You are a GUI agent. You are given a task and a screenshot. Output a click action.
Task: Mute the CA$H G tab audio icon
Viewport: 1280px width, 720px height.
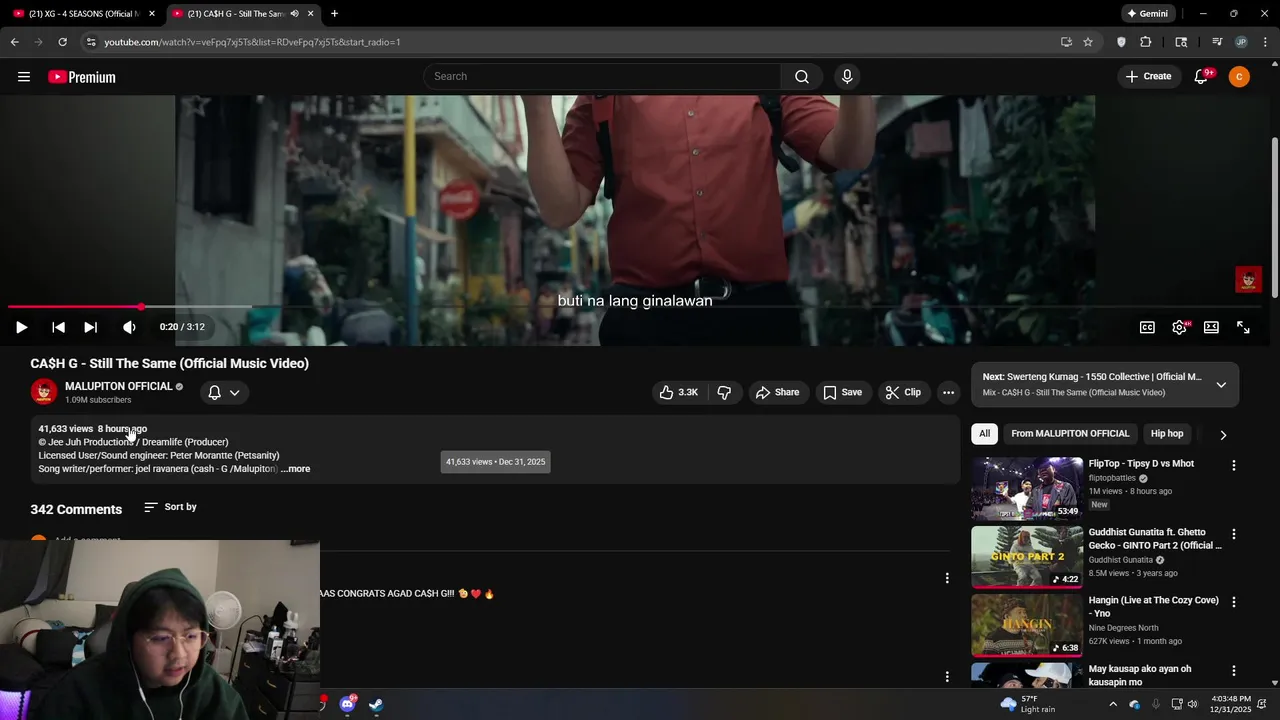(294, 14)
